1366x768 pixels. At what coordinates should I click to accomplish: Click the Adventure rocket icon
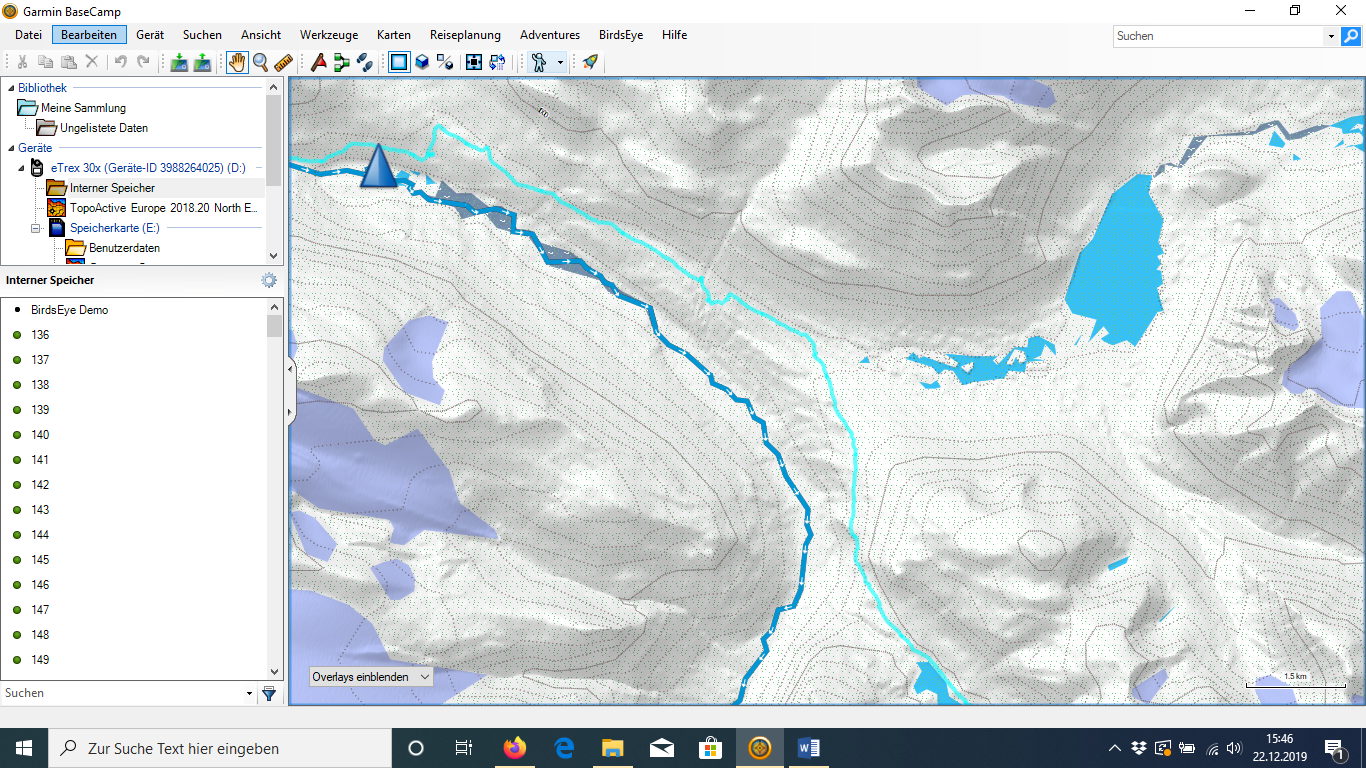click(x=590, y=62)
